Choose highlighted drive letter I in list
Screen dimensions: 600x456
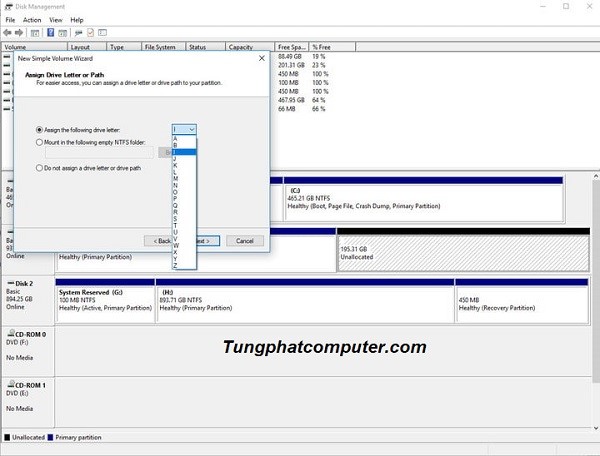click(x=184, y=152)
